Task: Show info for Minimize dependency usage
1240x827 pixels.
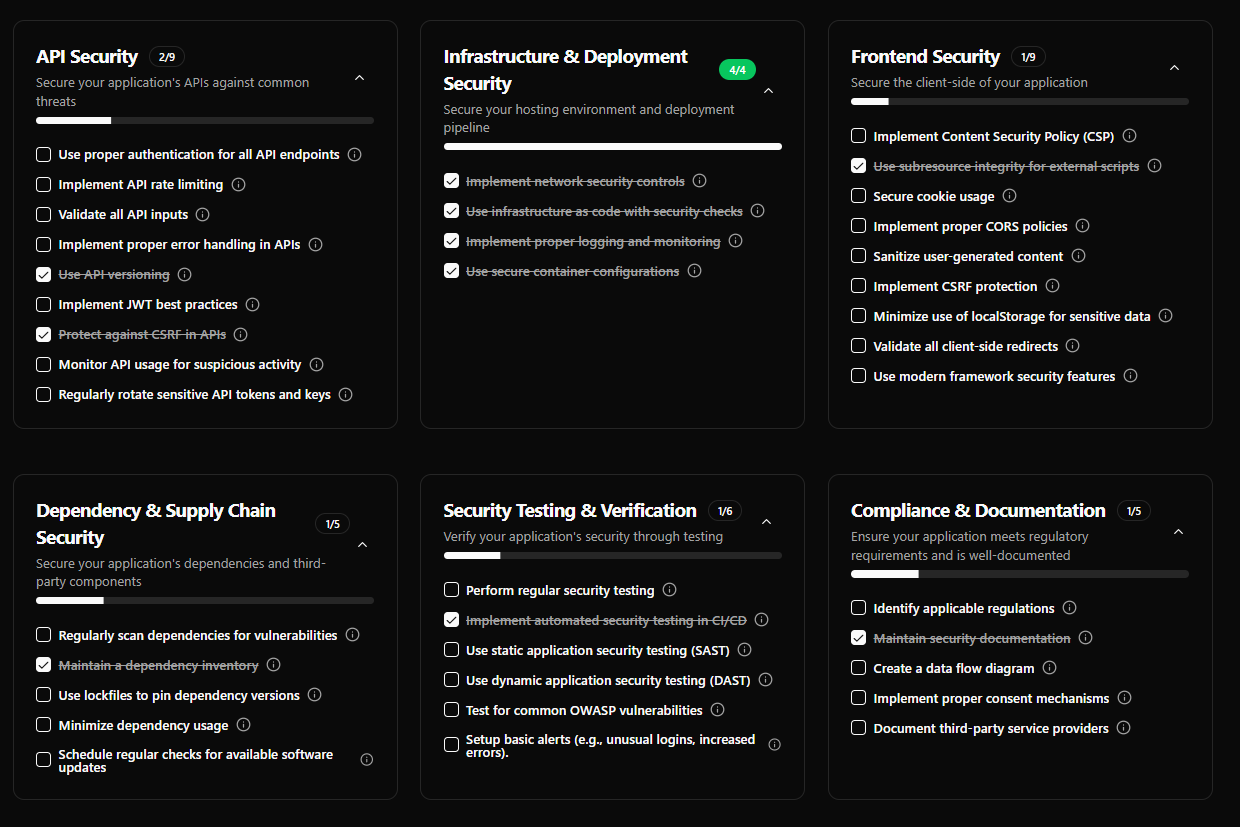Action: pyautogui.click(x=244, y=725)
